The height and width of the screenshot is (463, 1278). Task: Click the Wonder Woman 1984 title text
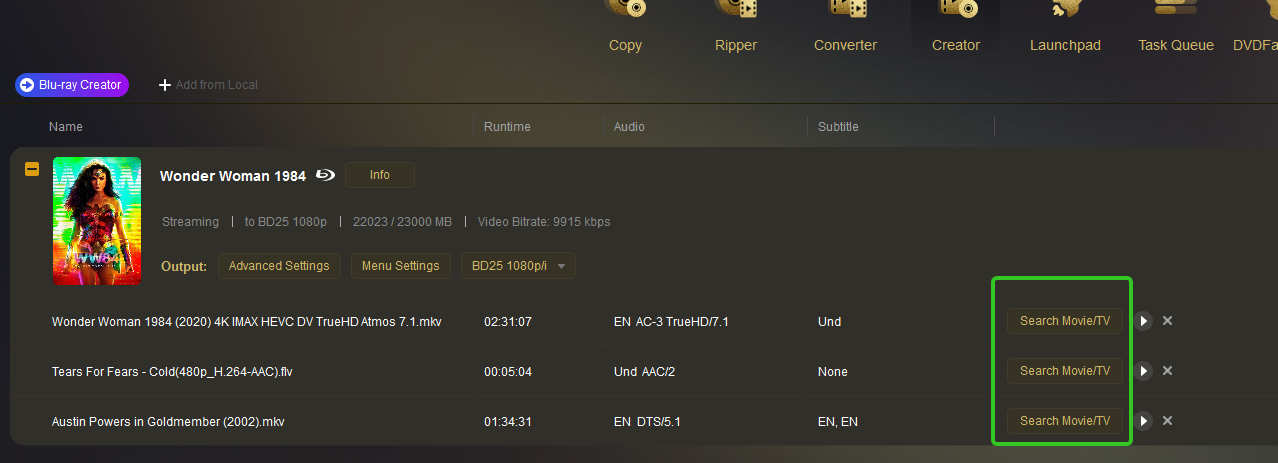(233, 176)
